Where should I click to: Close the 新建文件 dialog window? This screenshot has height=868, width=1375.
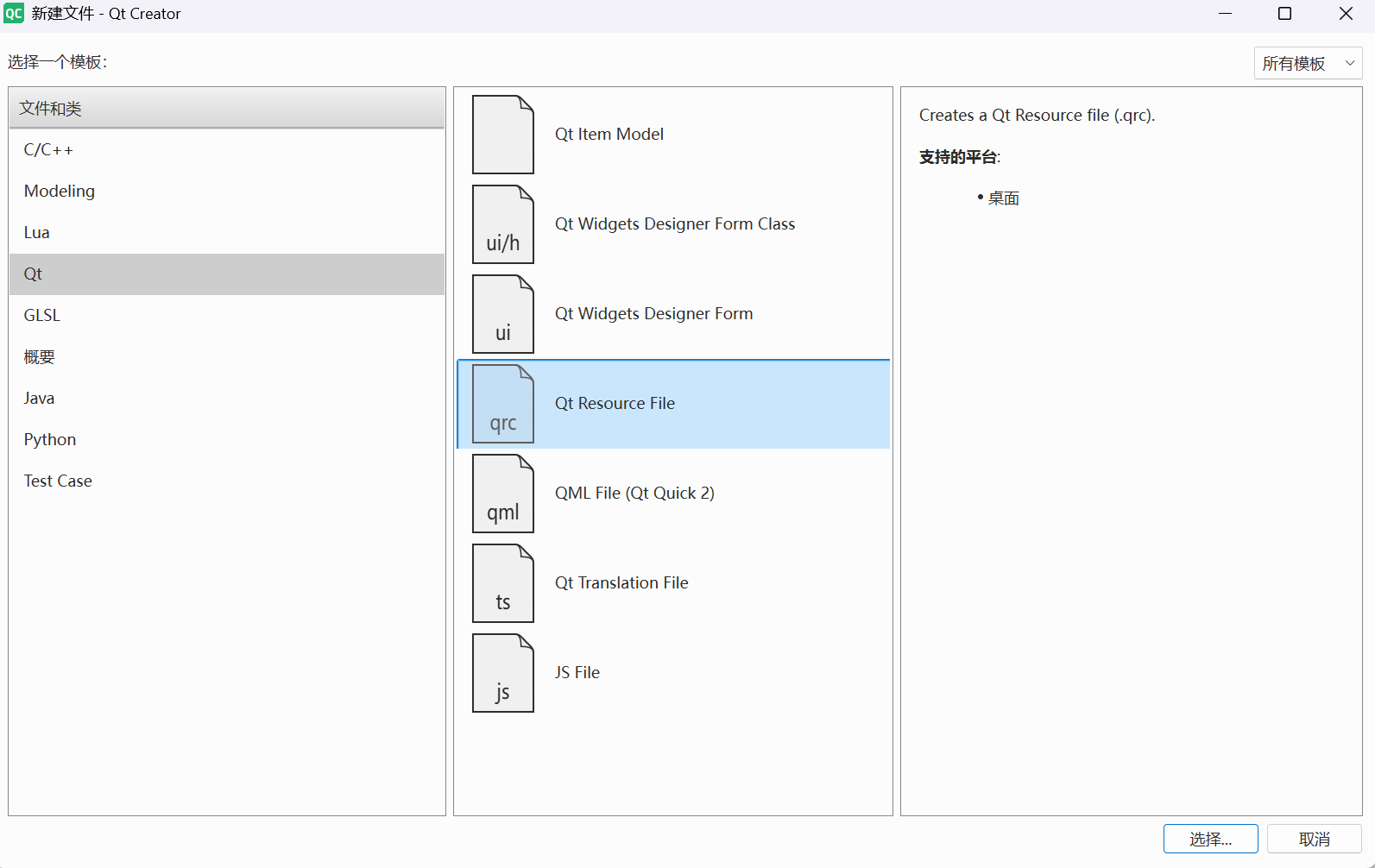[1346, 14]
